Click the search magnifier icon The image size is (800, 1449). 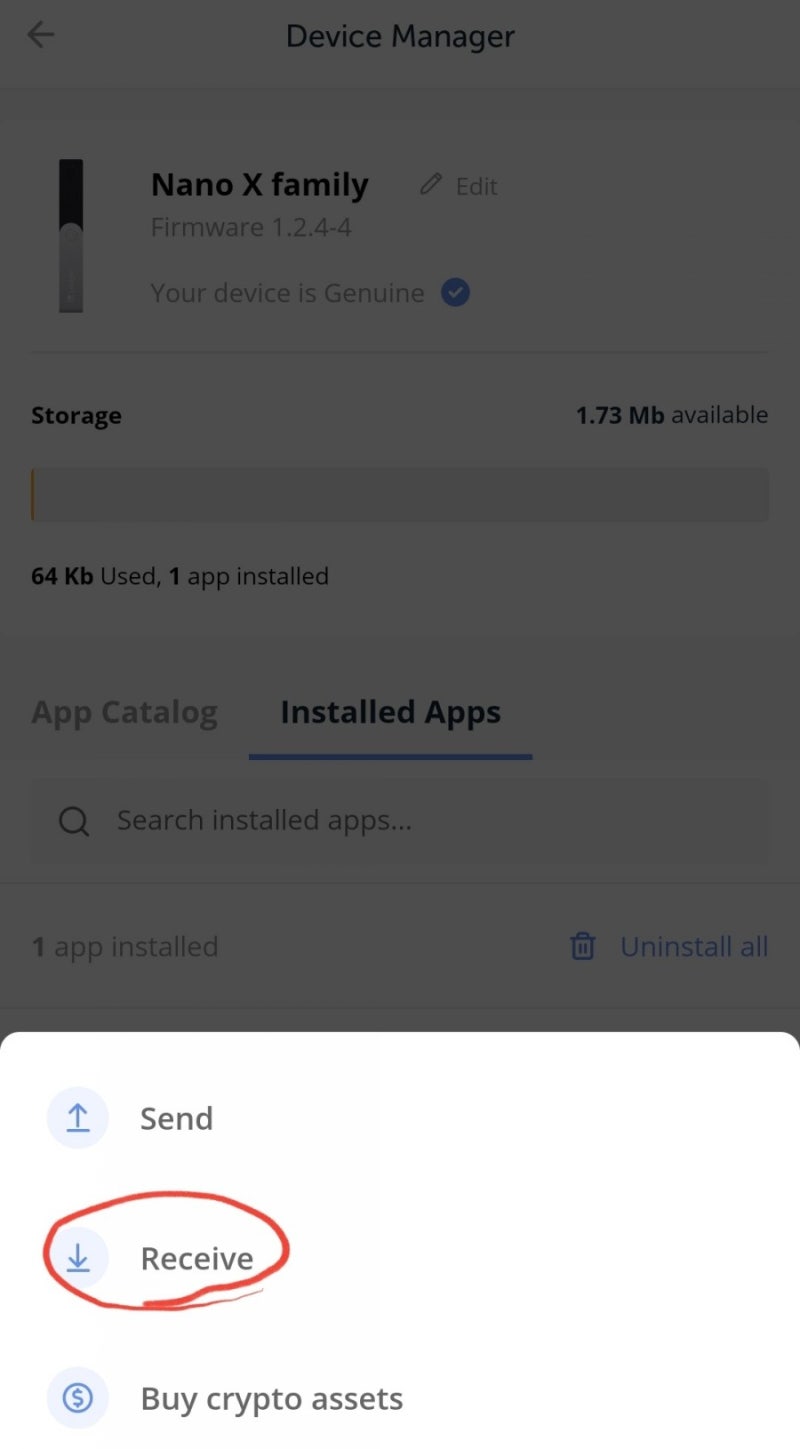tap(74, 821)
